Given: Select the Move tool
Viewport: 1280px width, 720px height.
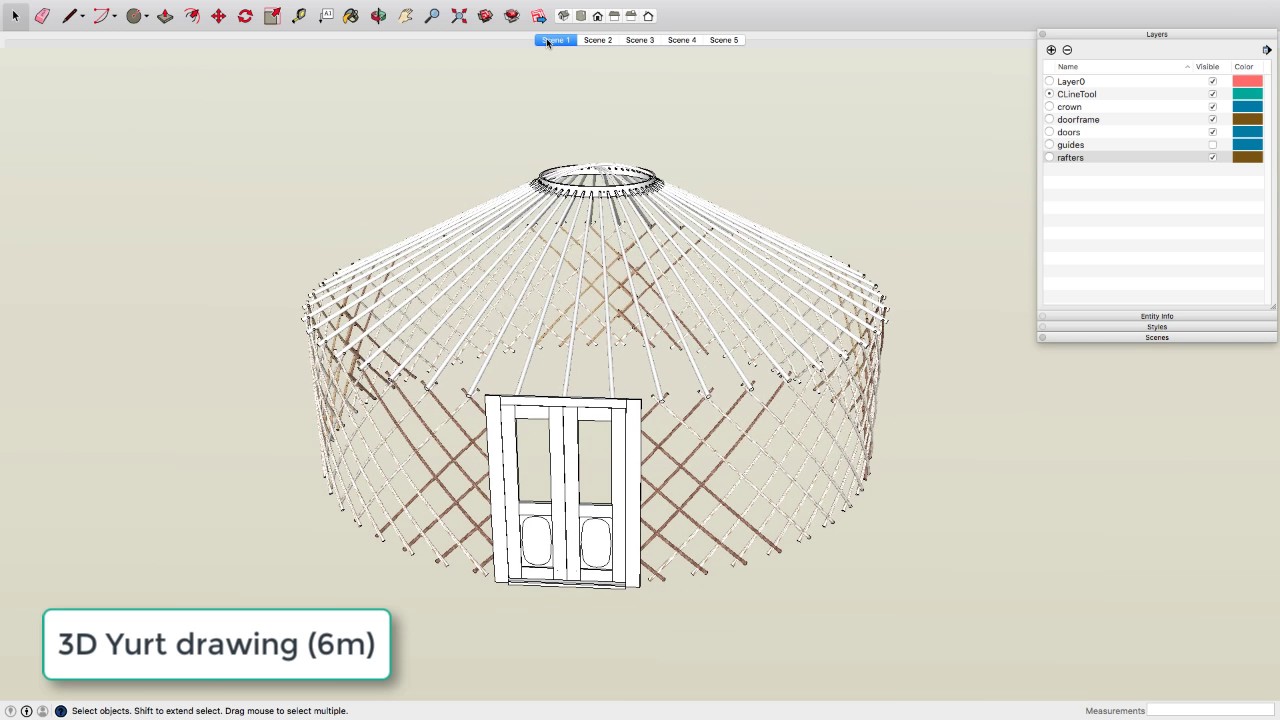Looking at the screenshot, I should tap(218, 15).
